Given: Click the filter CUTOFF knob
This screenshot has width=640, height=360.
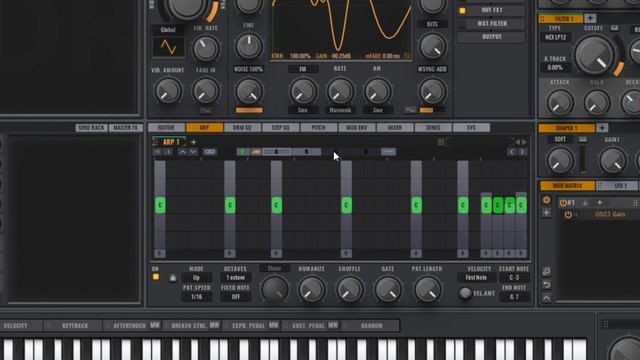Looking at the screenshot, I should (594, 55).
